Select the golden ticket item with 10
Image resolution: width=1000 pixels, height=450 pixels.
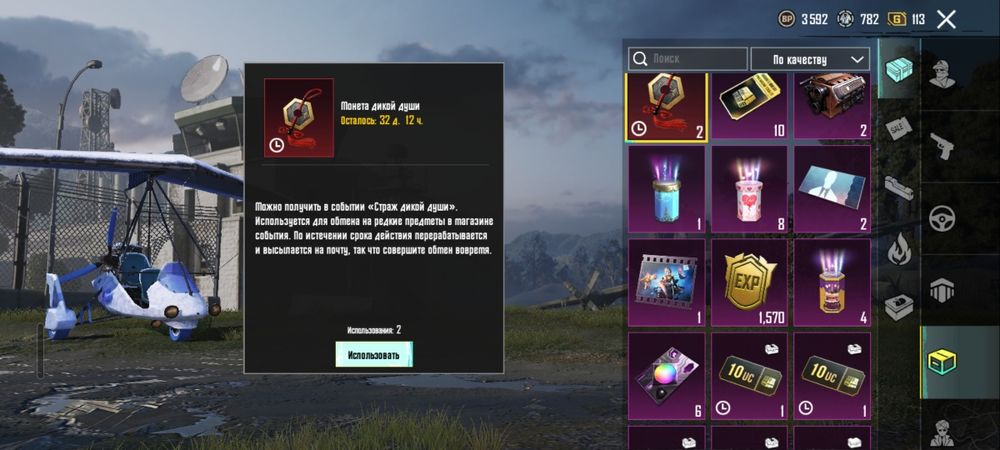point(749,106)
